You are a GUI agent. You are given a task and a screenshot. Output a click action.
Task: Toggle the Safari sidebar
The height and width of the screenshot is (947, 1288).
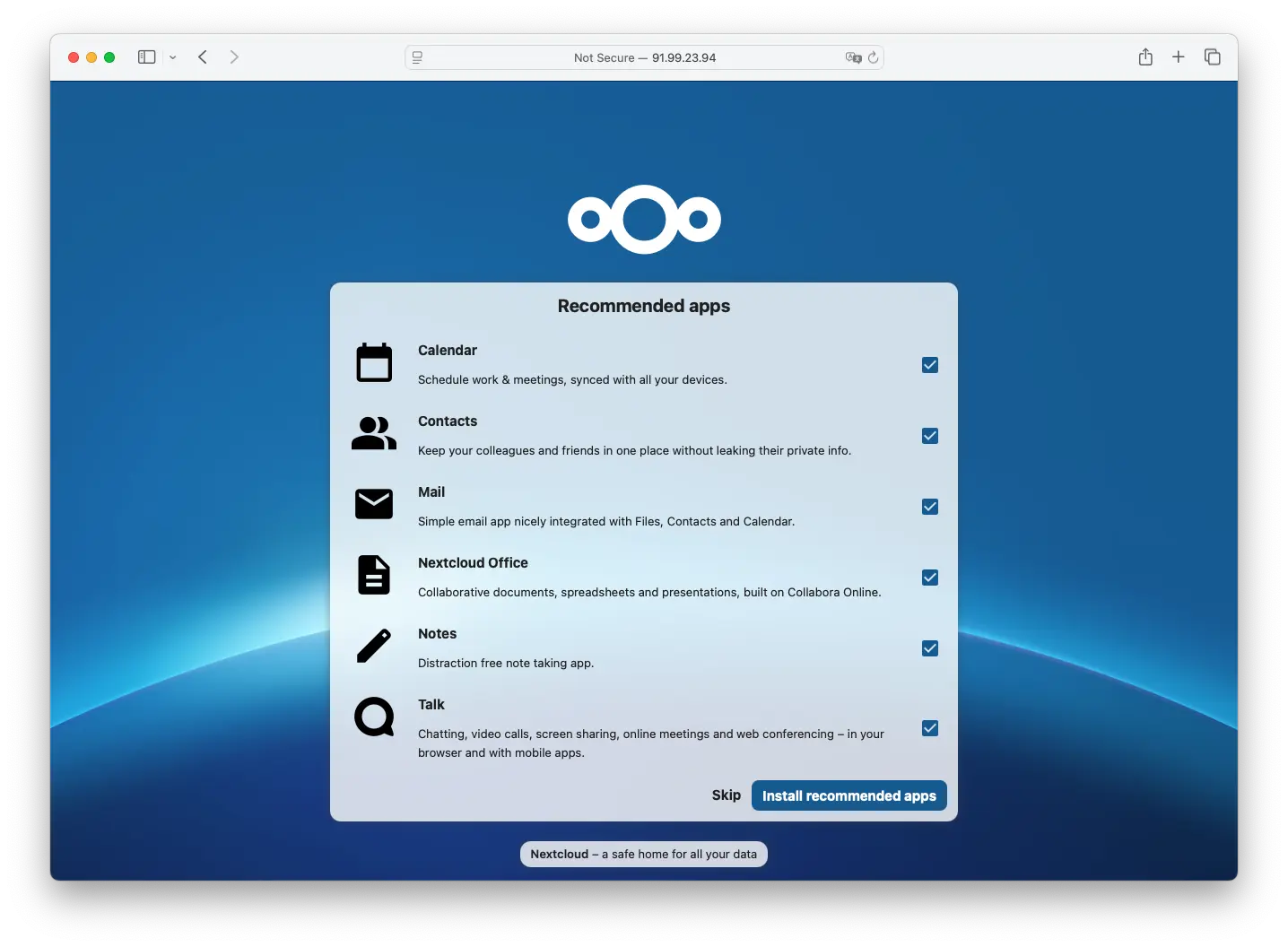pyautogui.click(x=146, y=56)
